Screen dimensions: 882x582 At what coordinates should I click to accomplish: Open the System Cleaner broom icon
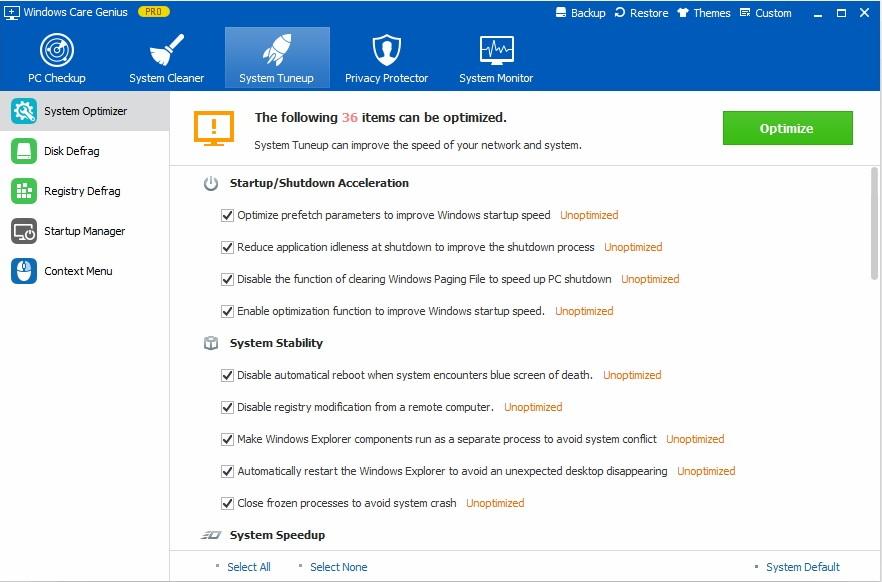[x=166, y=50]
